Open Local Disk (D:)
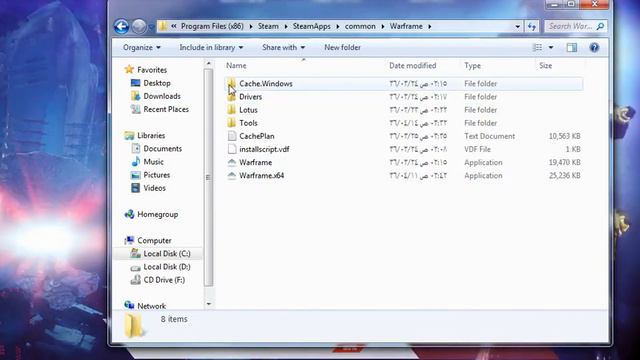The height and width of the screenshot is (360, 640). point(167,267)
